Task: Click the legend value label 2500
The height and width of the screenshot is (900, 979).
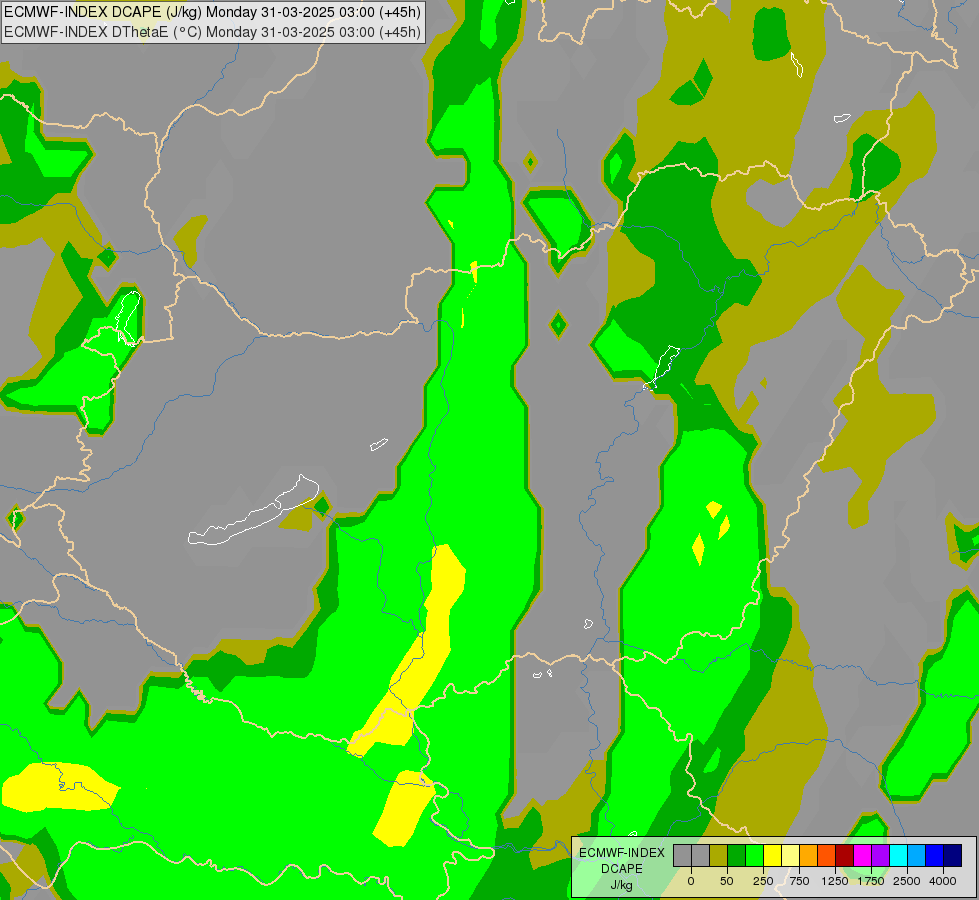Action: pos(907,881)
